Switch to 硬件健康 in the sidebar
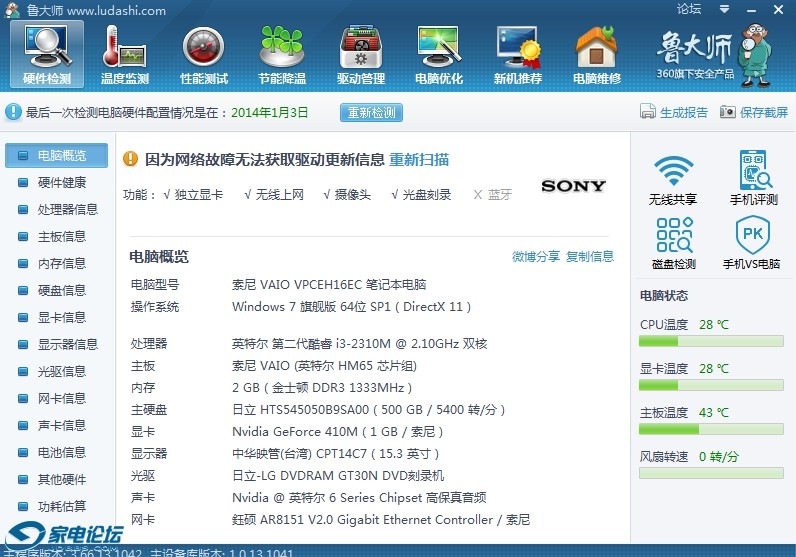Image resolution: width=796 pixels, height=557 pixels. [x=61, y=183]
